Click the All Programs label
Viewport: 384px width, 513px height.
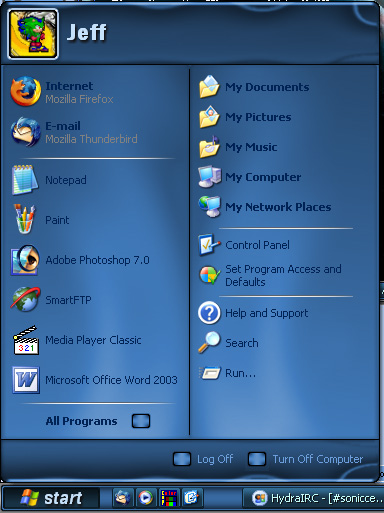click(81, 421)
